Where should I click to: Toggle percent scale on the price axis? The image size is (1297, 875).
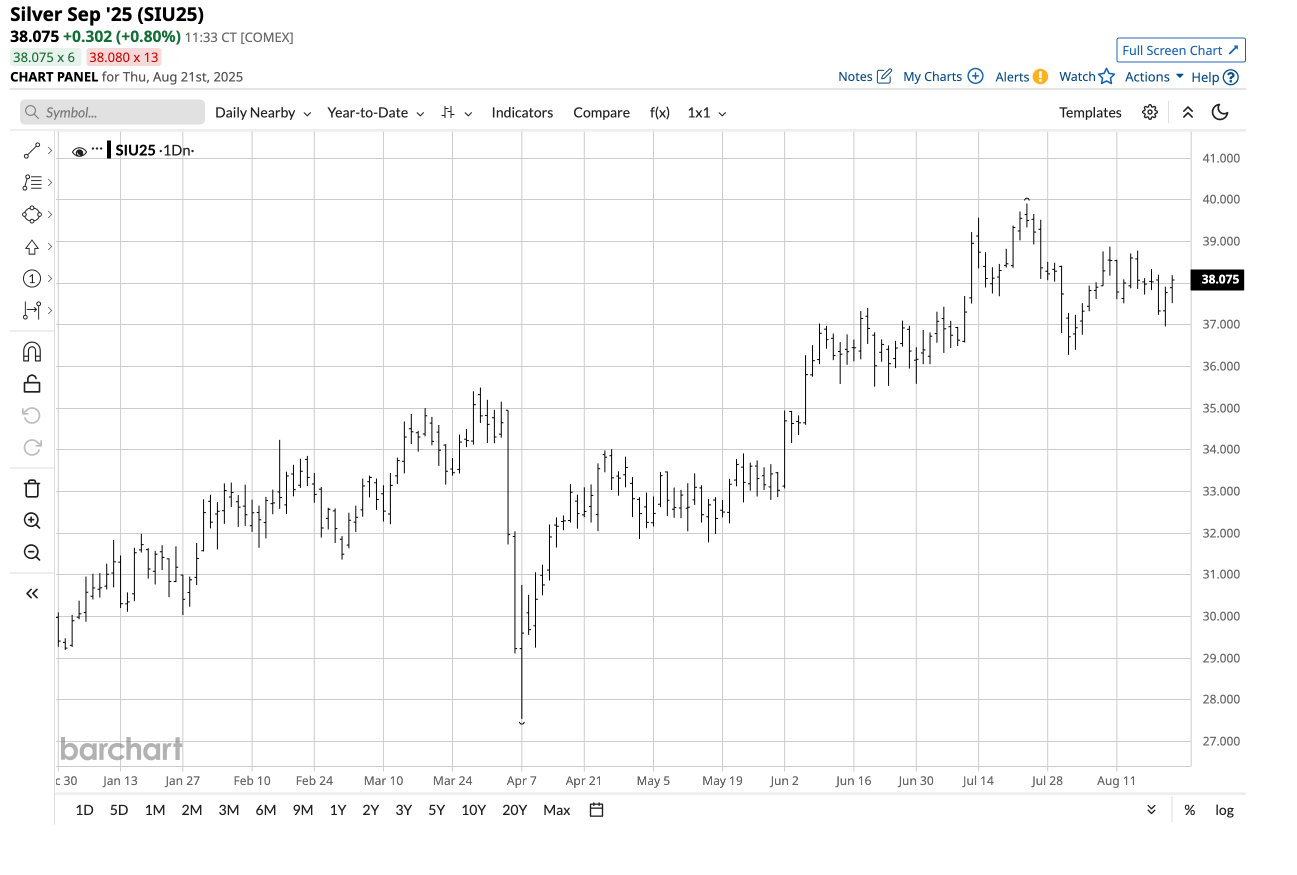coord(1189,810)
